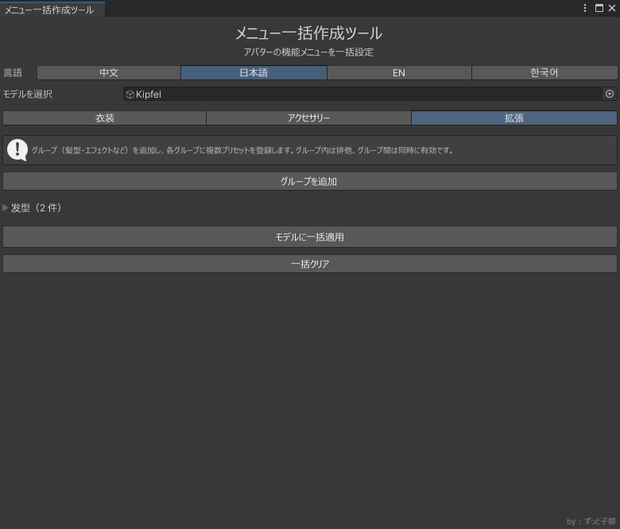The width and height of the screenshot is (620, 529).
Task: Click the 发型 (2 件) group label
Action: (x=36, y=208)
